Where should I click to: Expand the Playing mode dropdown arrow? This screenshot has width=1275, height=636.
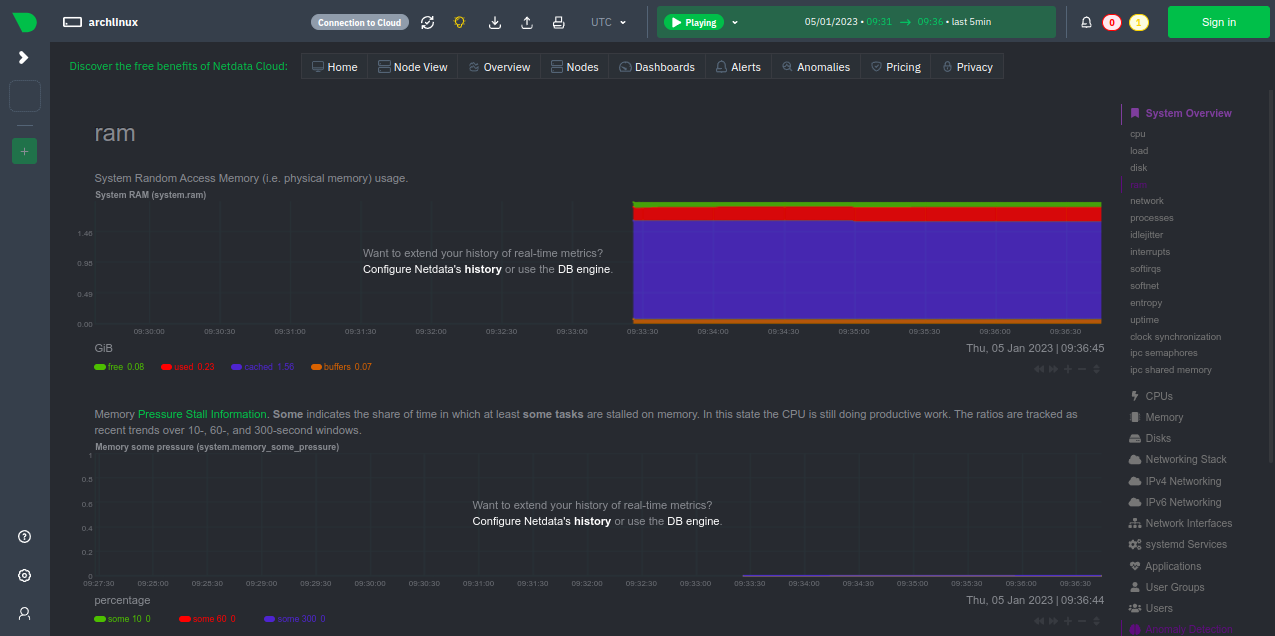tap(736, 22)
